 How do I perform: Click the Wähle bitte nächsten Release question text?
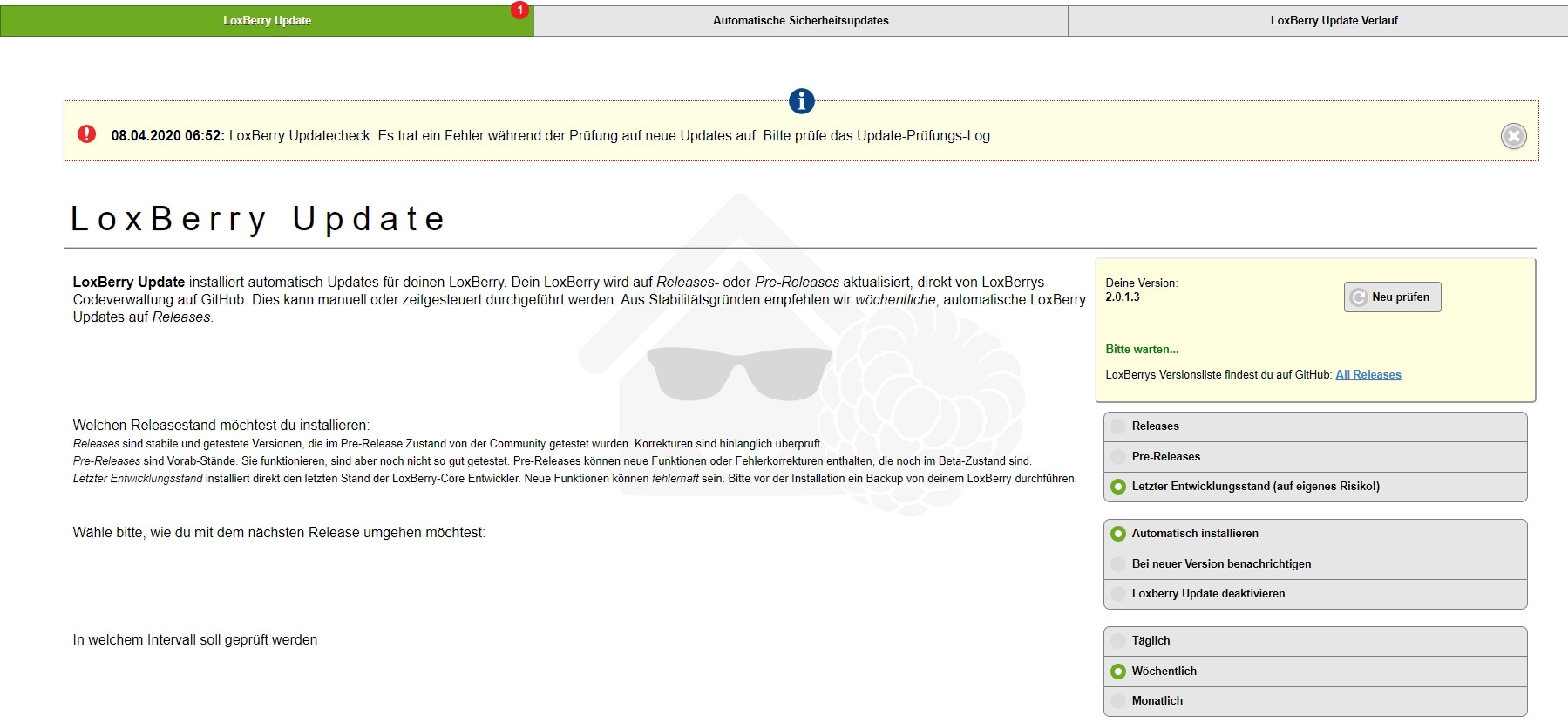pyautogui.click(x=279, y=533)
